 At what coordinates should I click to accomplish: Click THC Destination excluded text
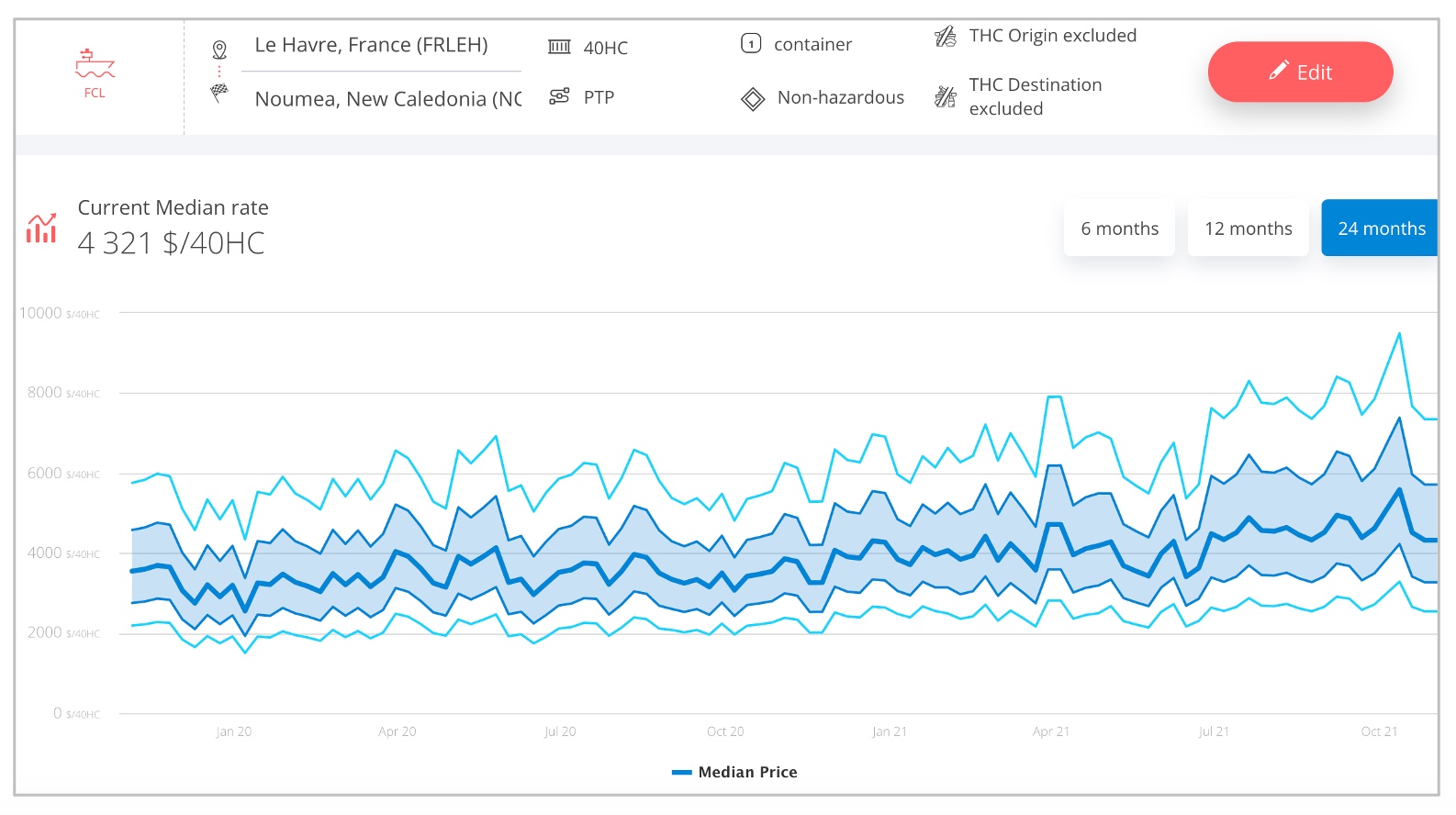(1036, 96)
